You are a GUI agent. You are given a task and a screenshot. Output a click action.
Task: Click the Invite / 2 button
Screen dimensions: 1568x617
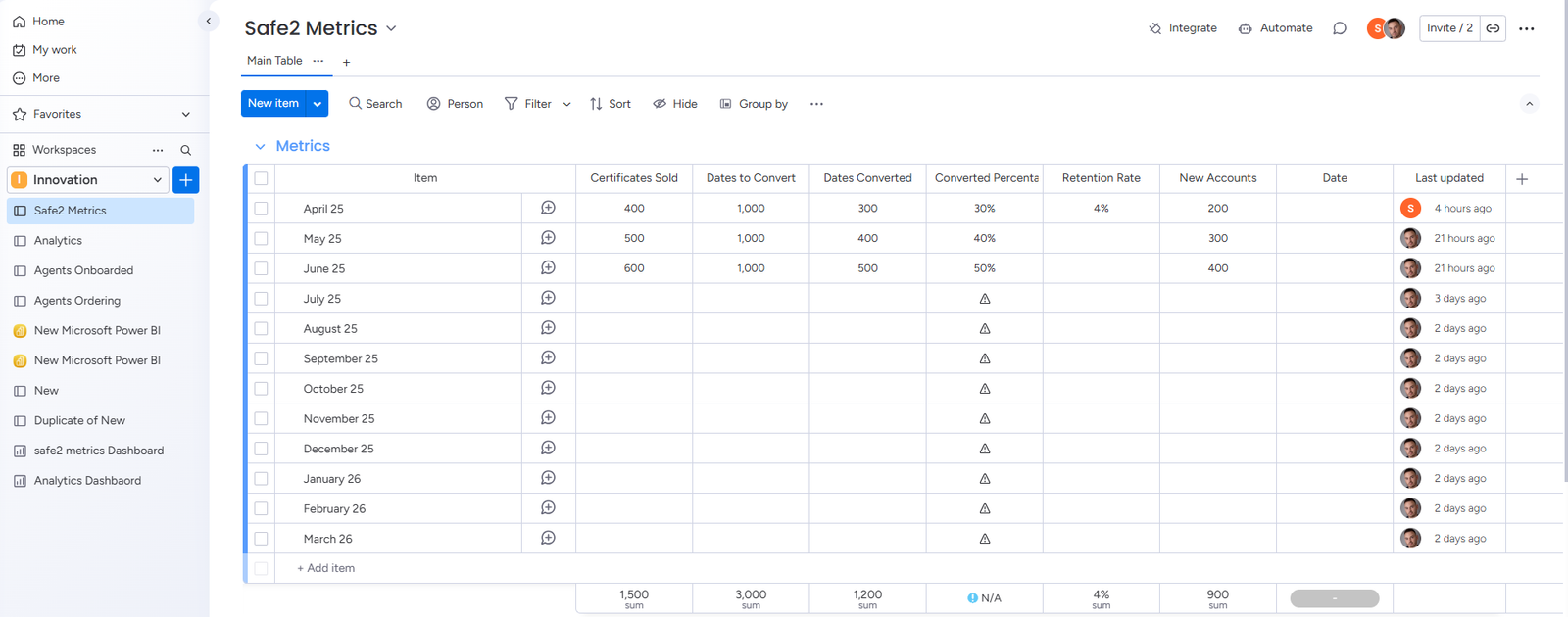coord(1449,28)
